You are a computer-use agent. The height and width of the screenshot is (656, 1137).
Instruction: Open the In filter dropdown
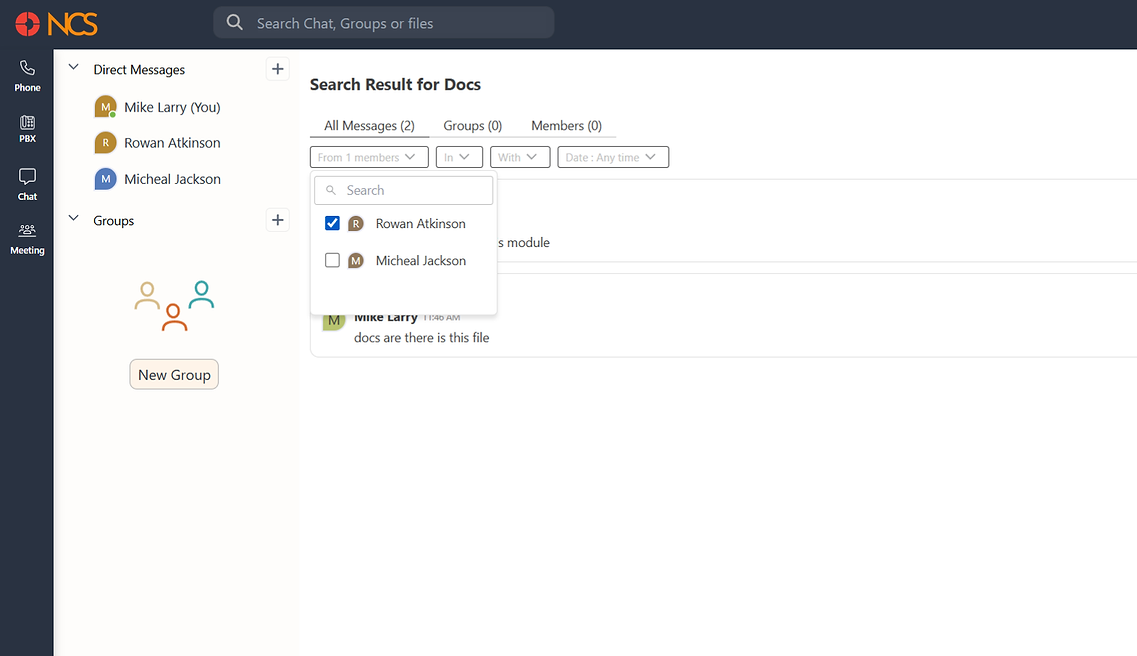click(x=459, y=157)
